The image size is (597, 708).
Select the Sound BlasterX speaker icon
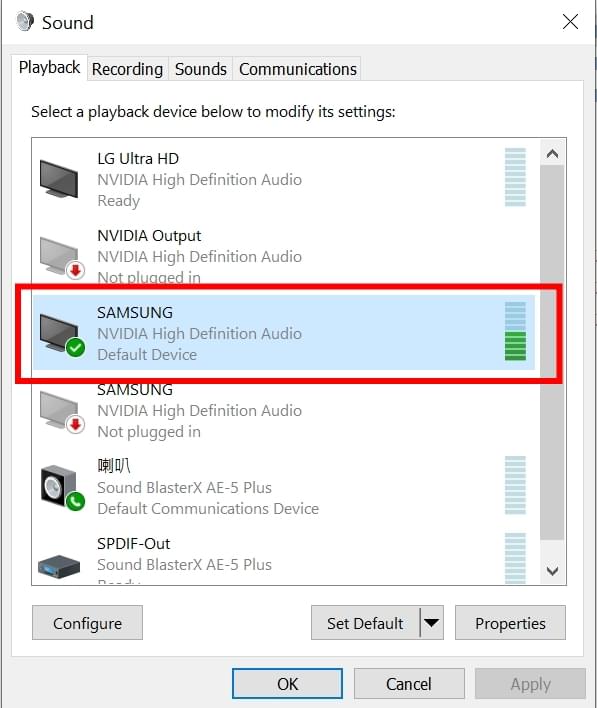[x=62, y=488]
